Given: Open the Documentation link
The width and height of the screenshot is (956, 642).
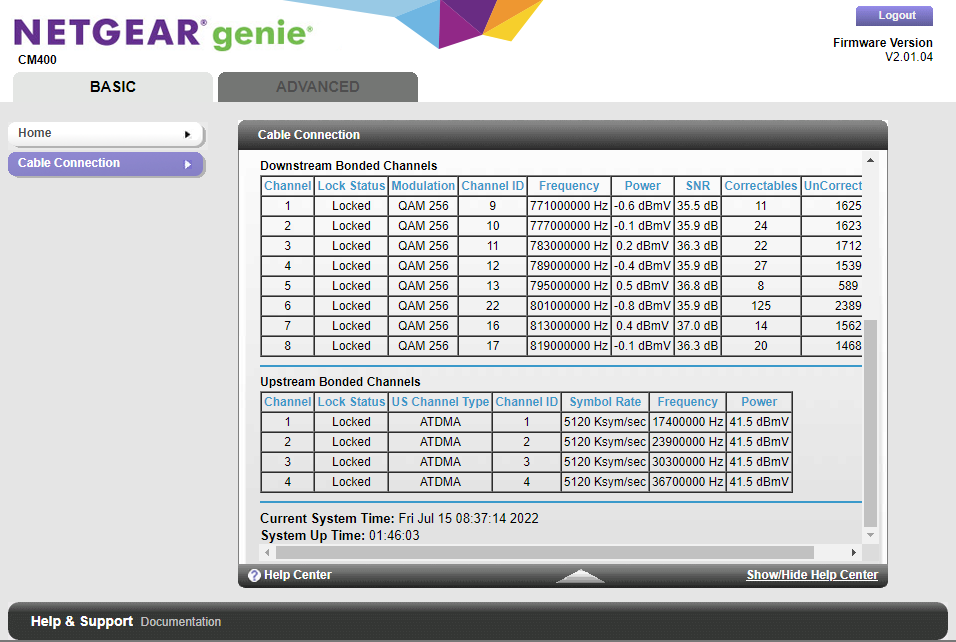Looking at the screenshot, I should point(181,622).
